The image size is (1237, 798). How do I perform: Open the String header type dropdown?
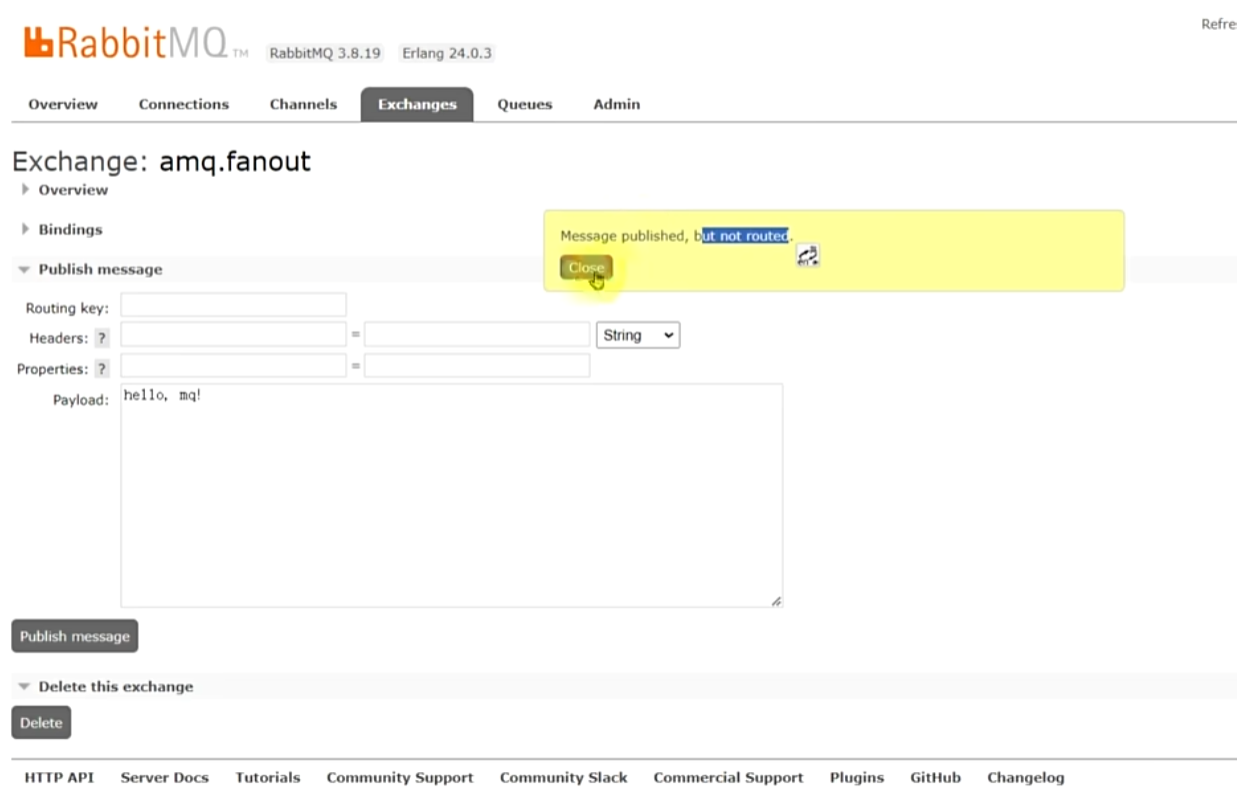(x=638, y=335)
